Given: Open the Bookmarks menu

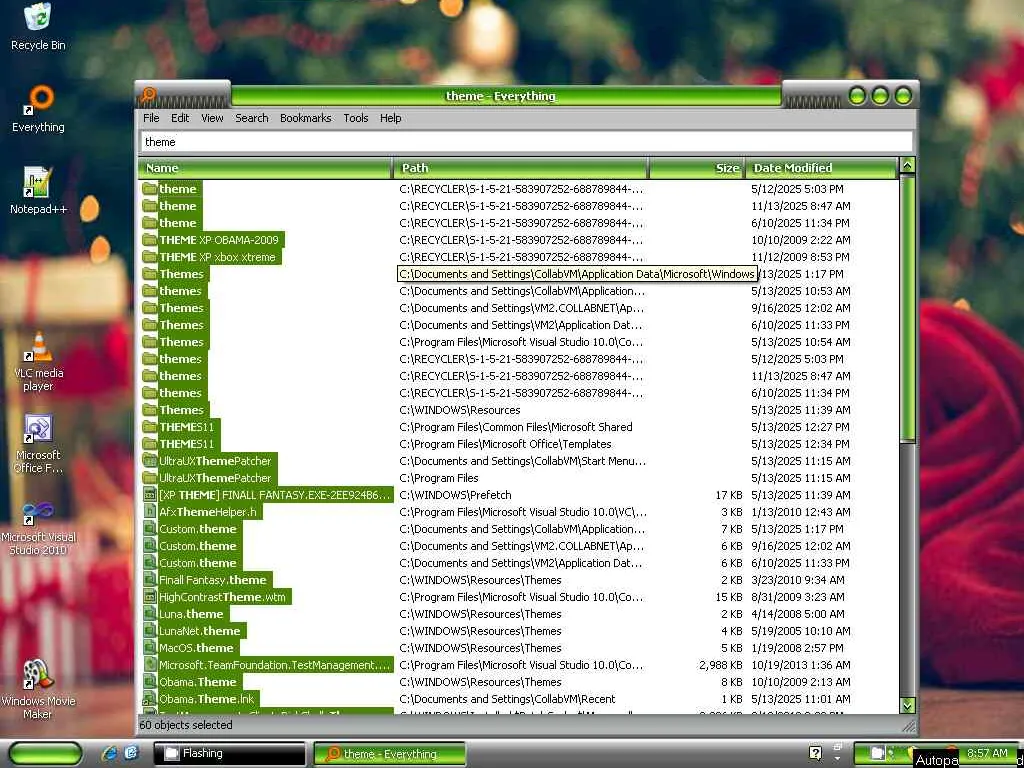Looking at the screenshot, I should coord(305,118).
